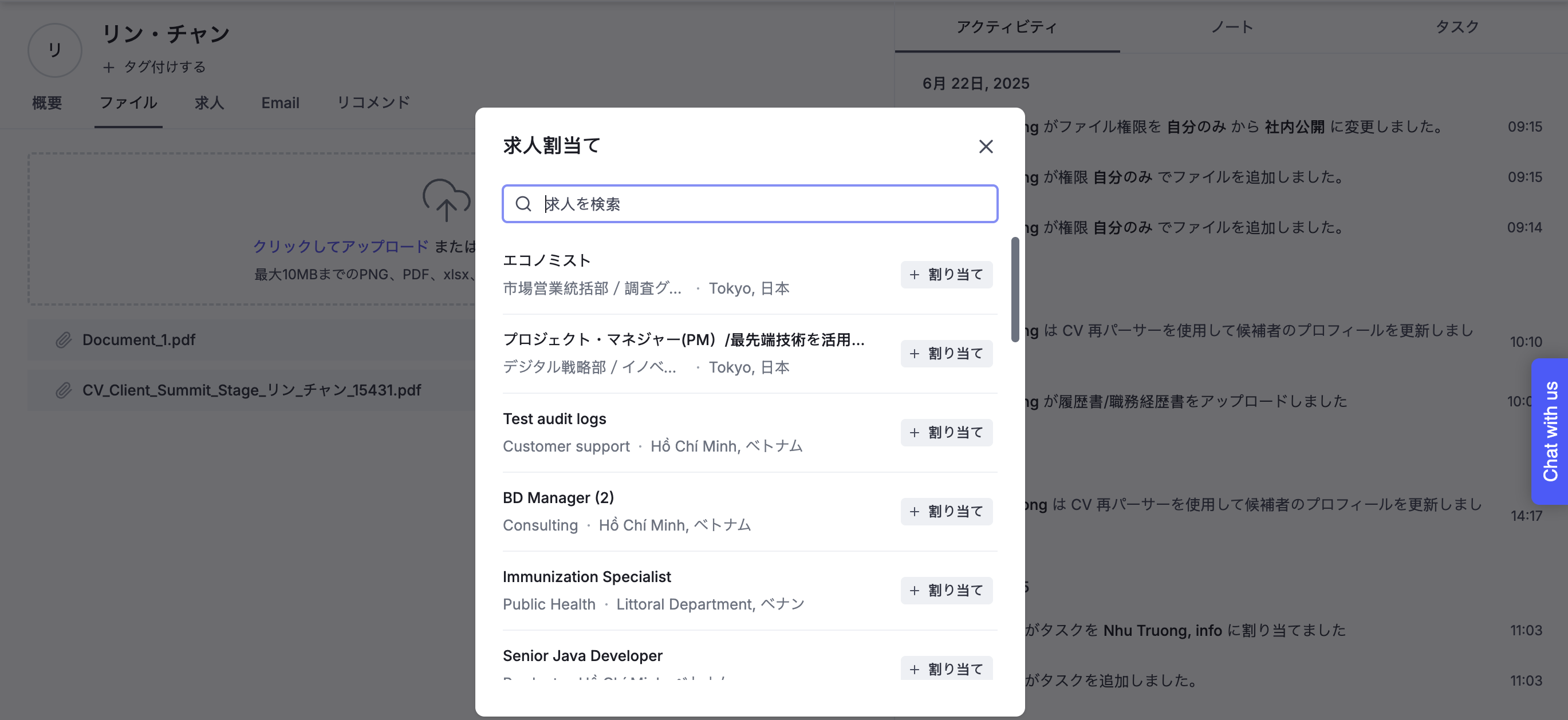This screenshot has width=1568, height=720.
Task: Click the job list scrollbar in dialog
Action: point(1015,290)
